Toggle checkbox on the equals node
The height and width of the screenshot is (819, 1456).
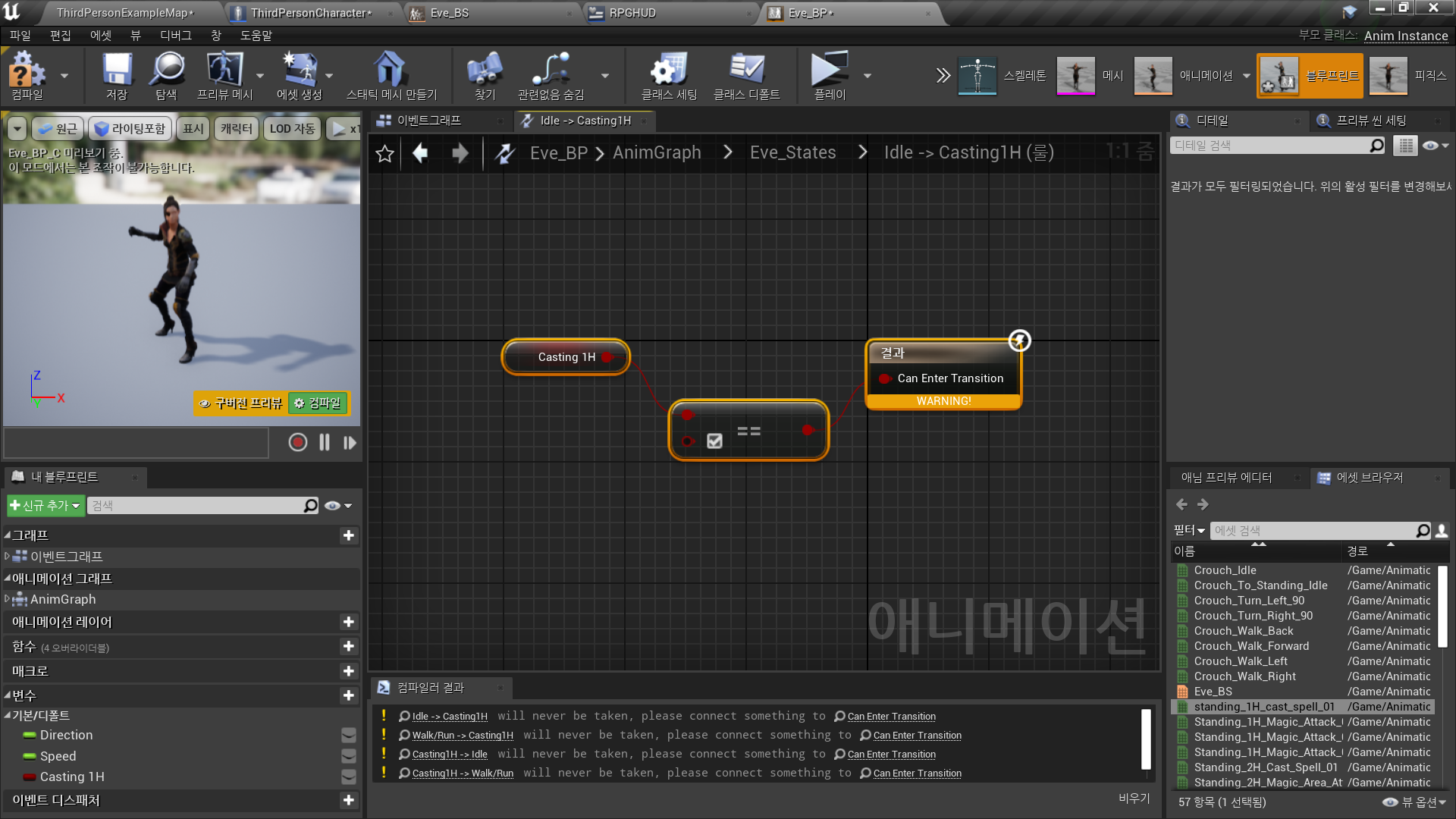click(714, 441)
